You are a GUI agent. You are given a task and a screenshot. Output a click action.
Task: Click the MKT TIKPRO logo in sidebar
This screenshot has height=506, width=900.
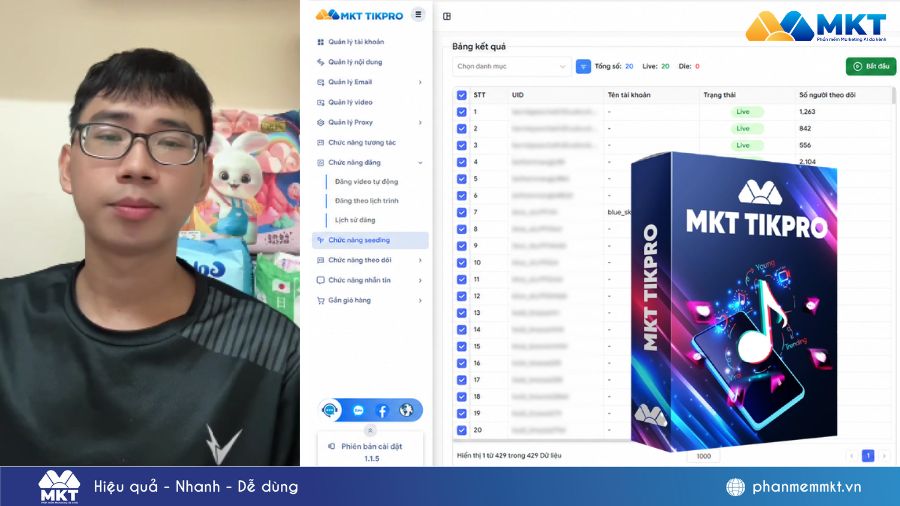(x=359, y=15)
